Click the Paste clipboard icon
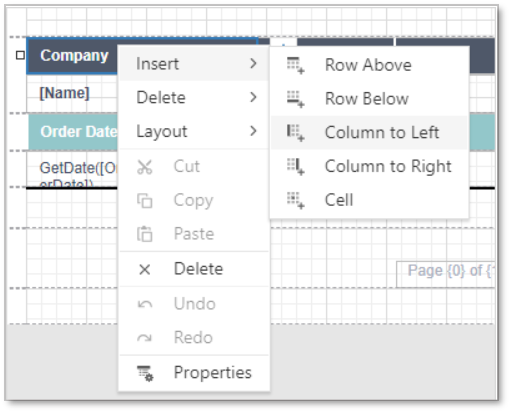Viewport: 510px width, 412px height. 145,234
